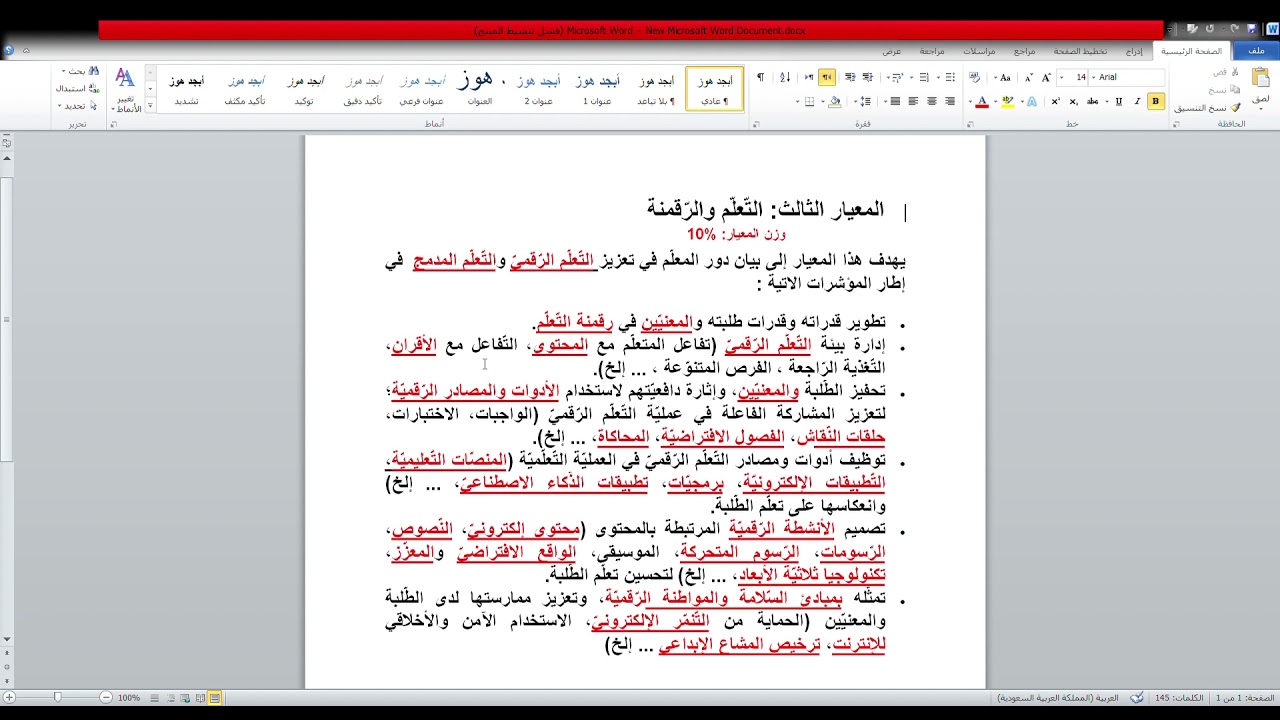
Task: Switch to View tab (عرض)
Action: click(891, 51)
